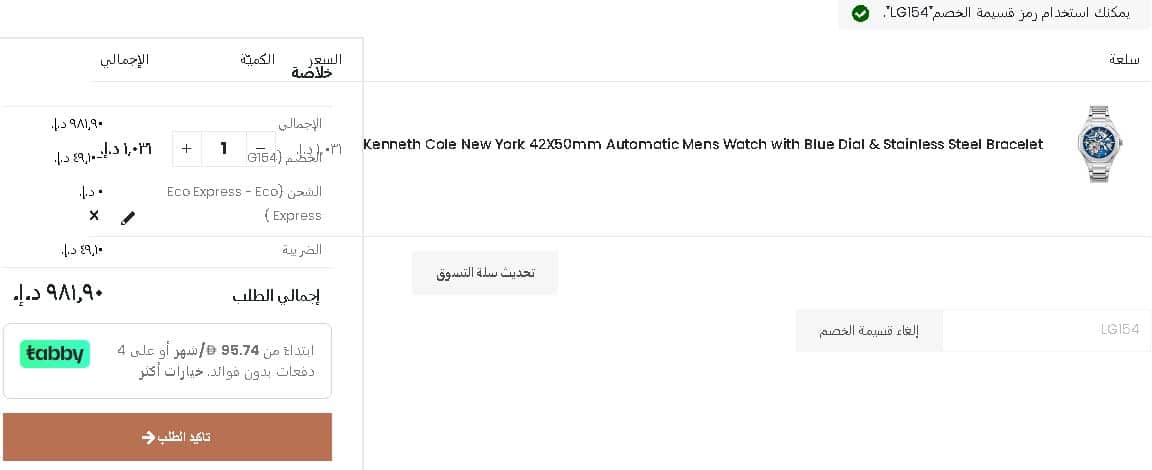Open the Kenneth Cole watch thumbnail
The image size is (1152, 470).
(x=1099, y=144)
